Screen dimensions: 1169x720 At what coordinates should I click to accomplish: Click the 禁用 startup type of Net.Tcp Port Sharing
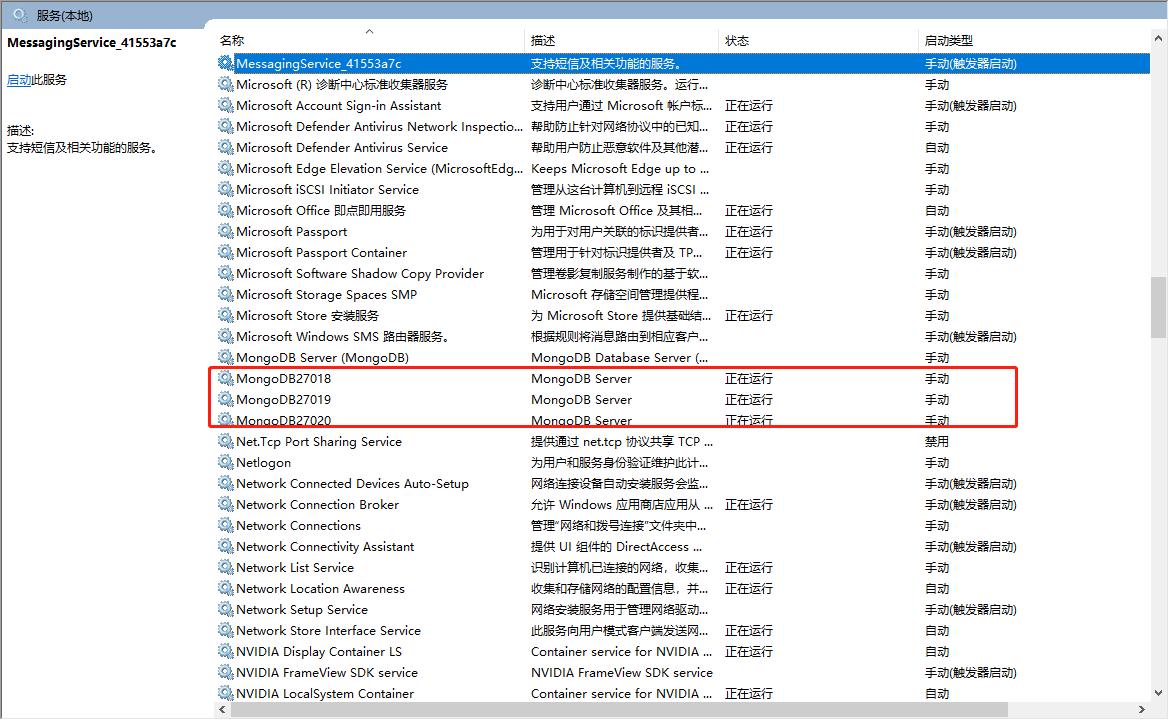936,441
